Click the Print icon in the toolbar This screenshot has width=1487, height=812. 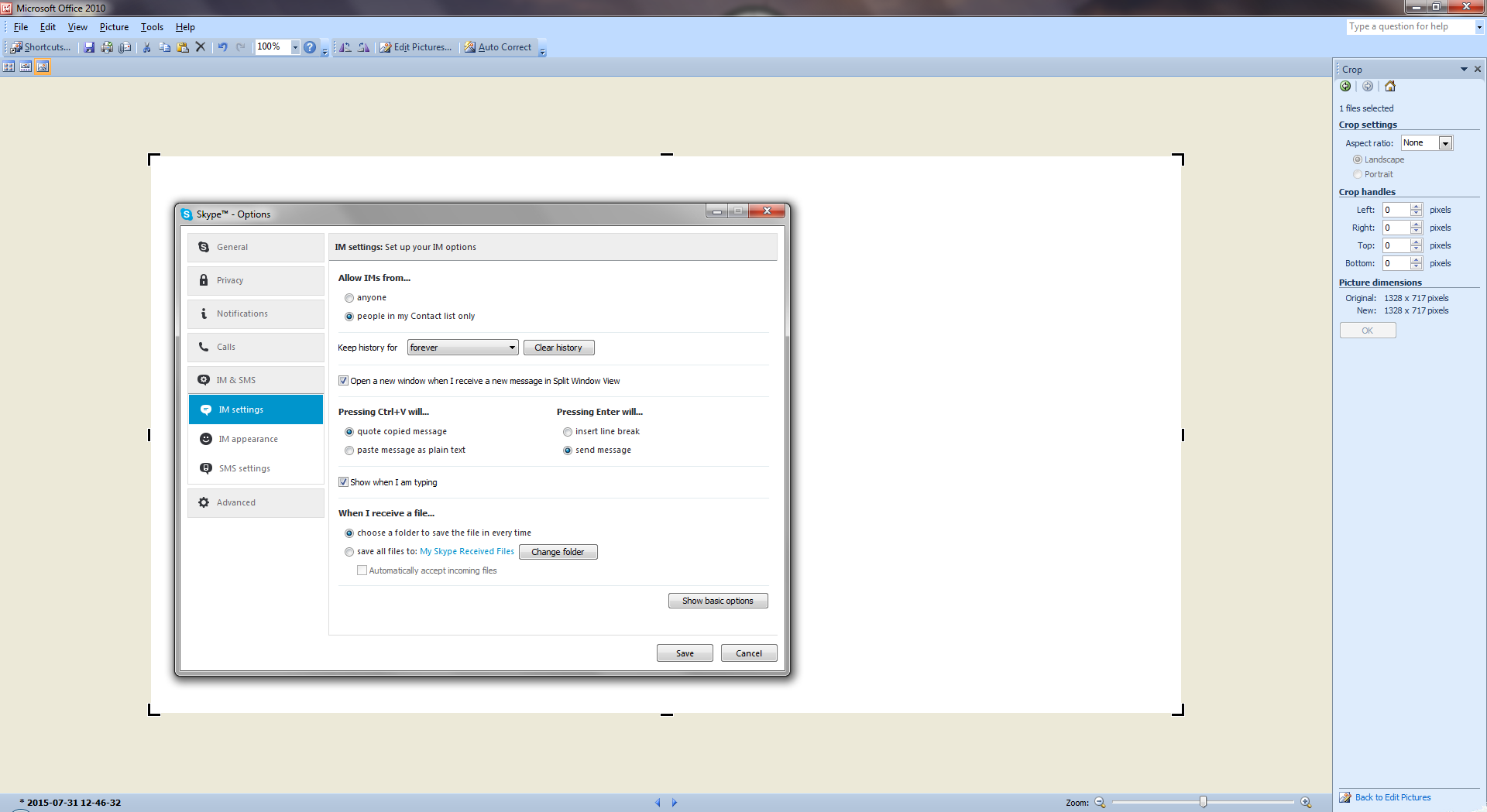[x=107, y=47]
